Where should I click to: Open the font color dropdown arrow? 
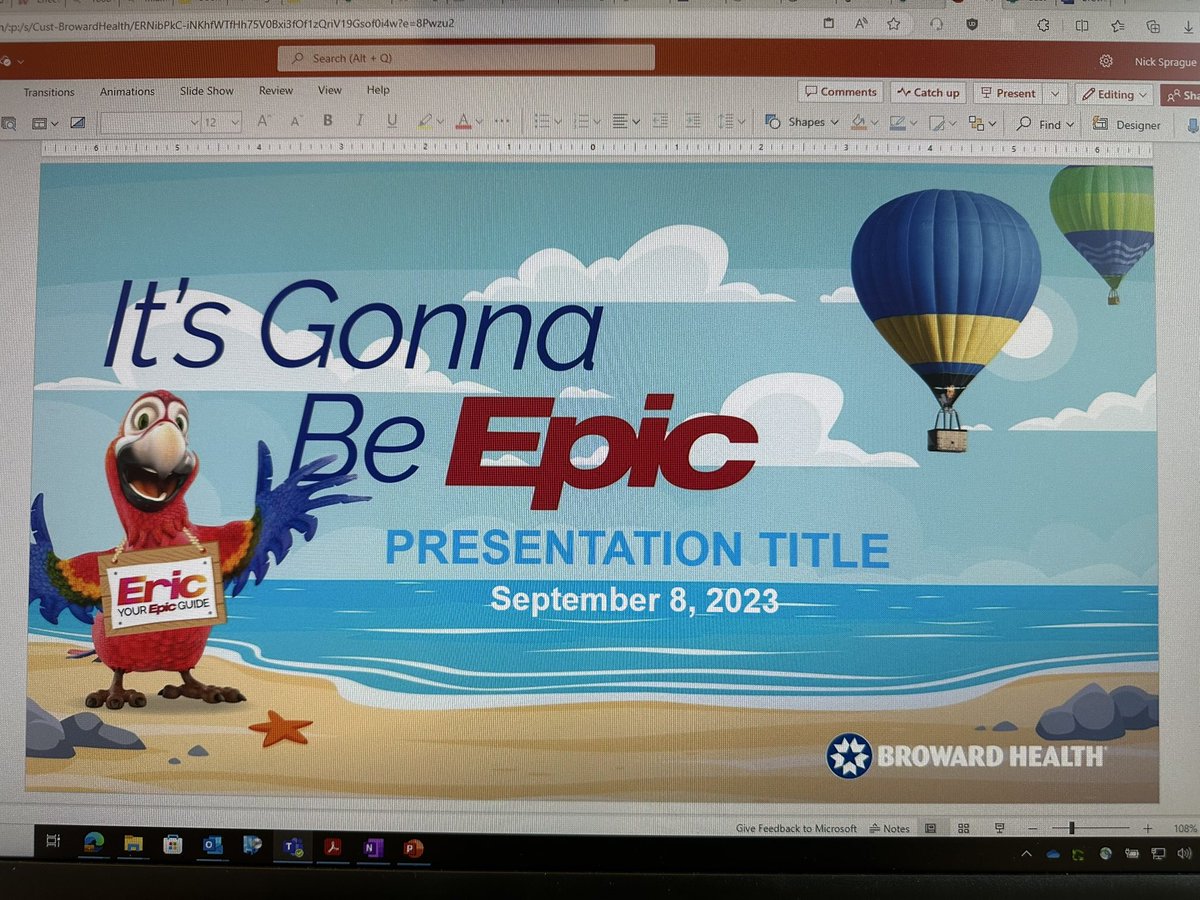pyautogui.click(x=479, y=122)
